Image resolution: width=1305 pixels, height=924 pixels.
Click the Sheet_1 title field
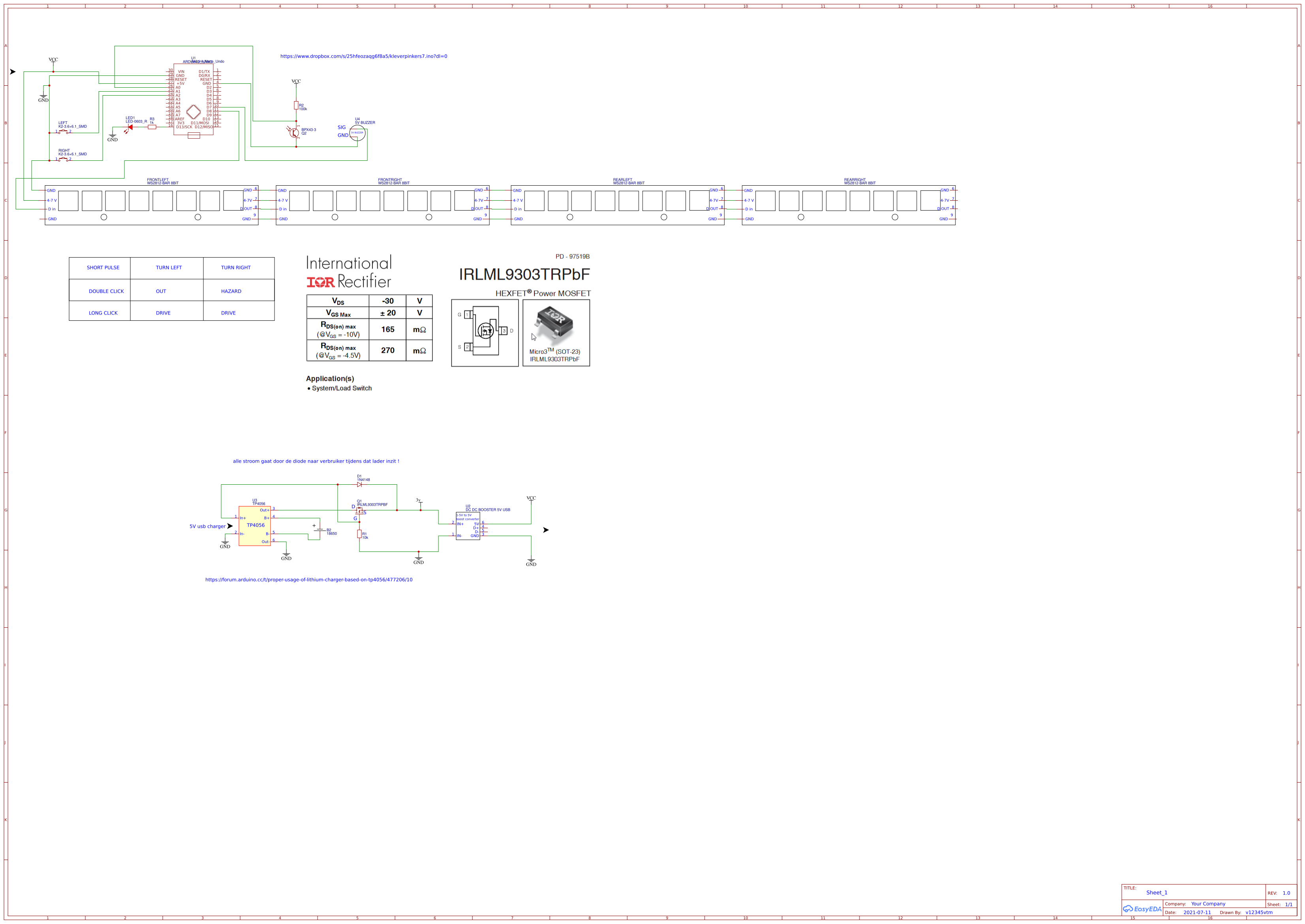pos(1156,893)
